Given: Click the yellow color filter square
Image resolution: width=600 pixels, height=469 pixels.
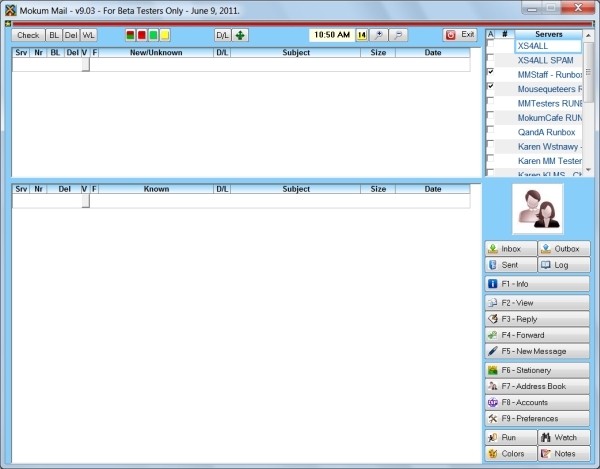Looking at the screenshot, I should pyautogui.click(x=164, y=35).
